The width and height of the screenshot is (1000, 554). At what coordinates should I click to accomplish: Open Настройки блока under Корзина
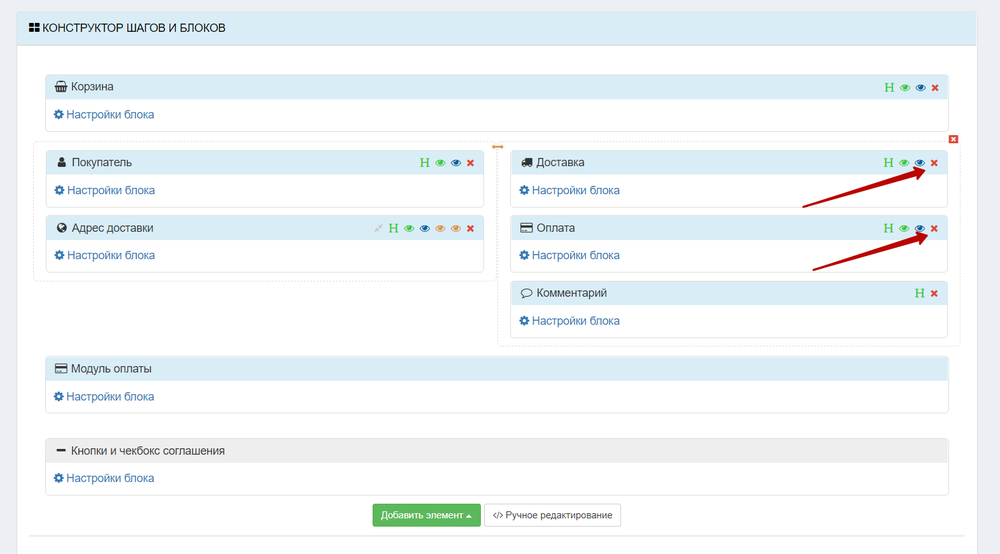coord(104,115)
